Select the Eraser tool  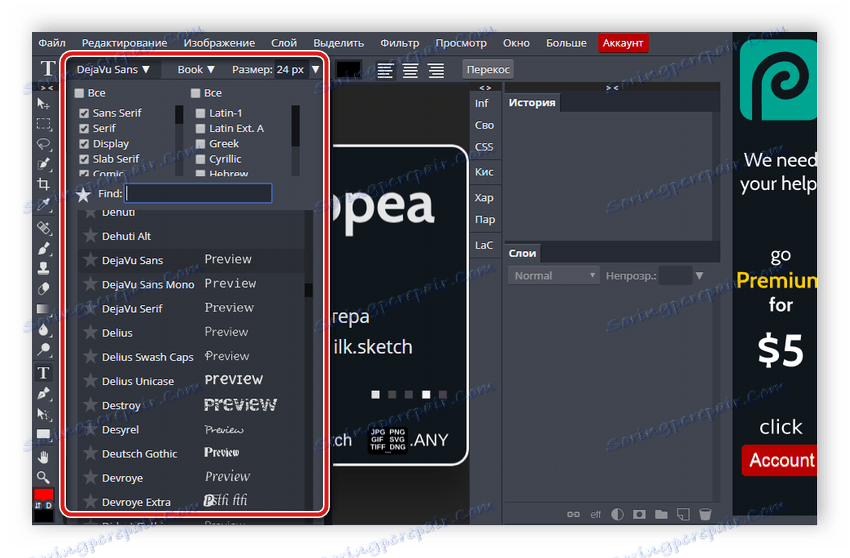[x=43, y=288]
